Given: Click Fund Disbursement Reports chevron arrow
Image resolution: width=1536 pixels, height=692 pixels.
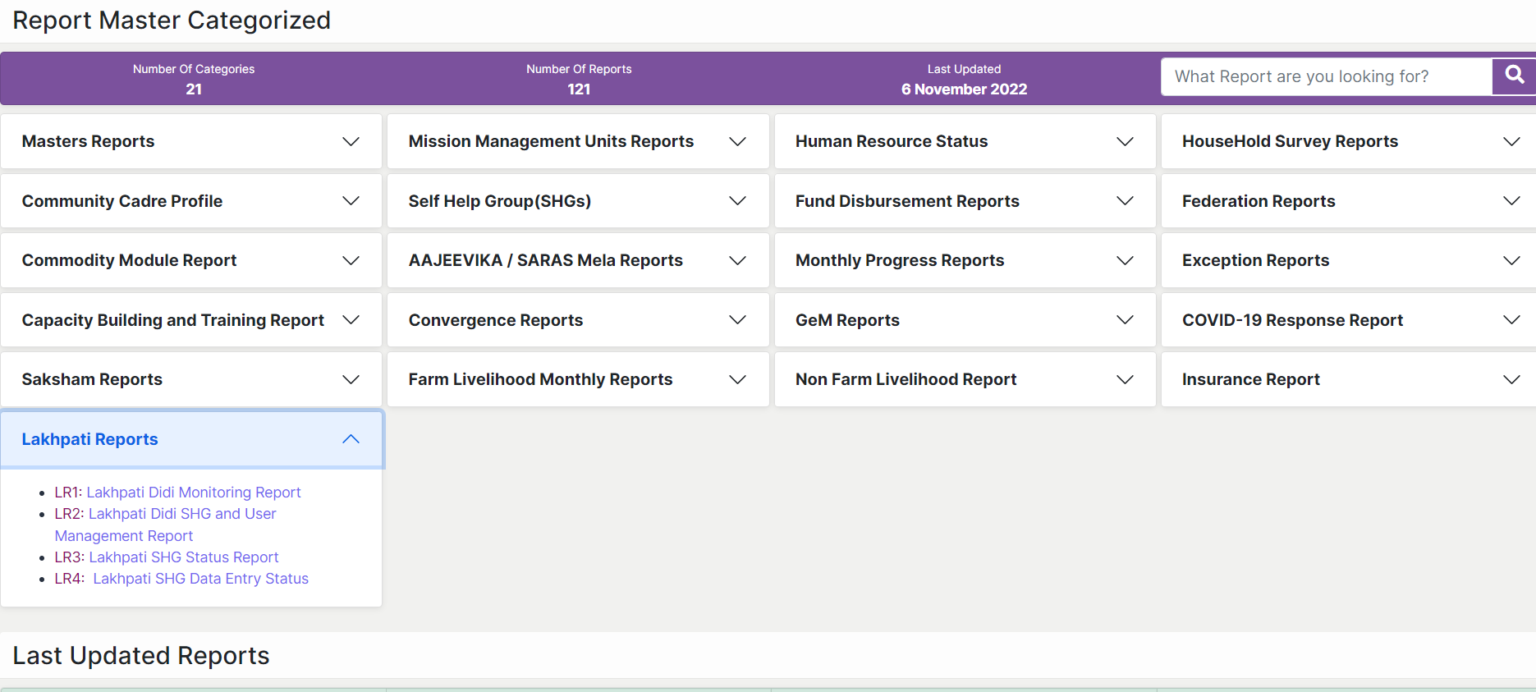Looking at the screenshot, I should (x=1124, y=201).
